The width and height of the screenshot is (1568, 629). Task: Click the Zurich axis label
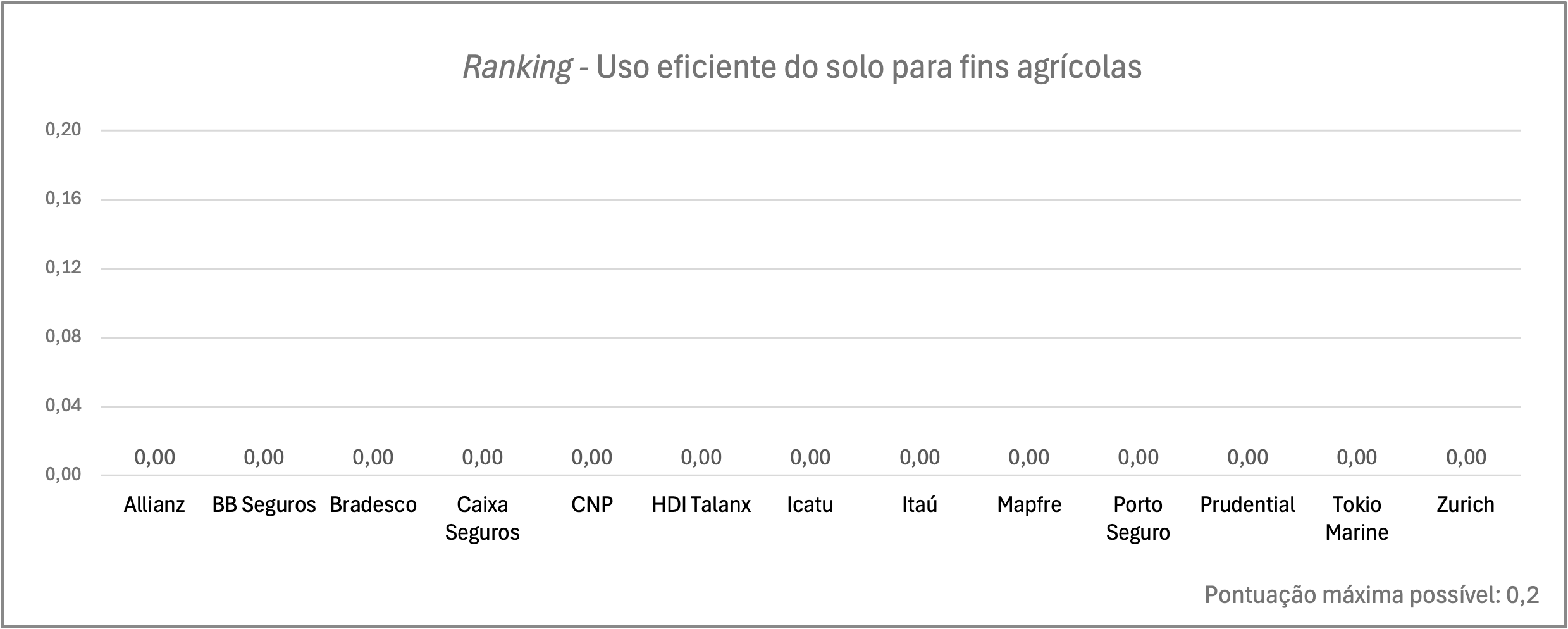click(x=1466, y=504)
